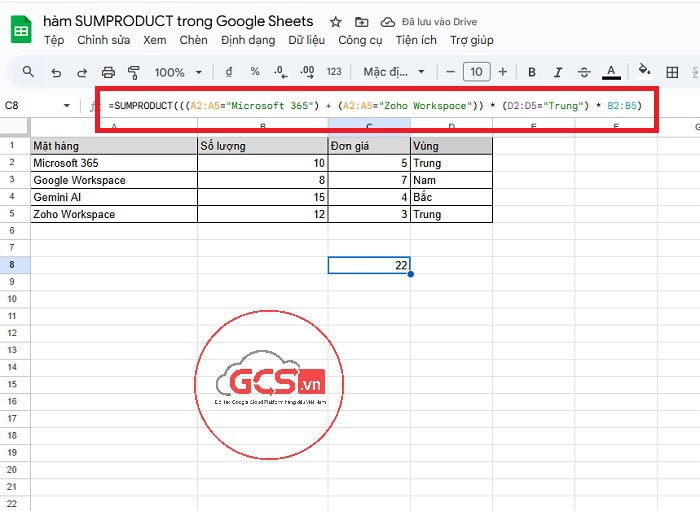Open the borders tool

[673, 72]
